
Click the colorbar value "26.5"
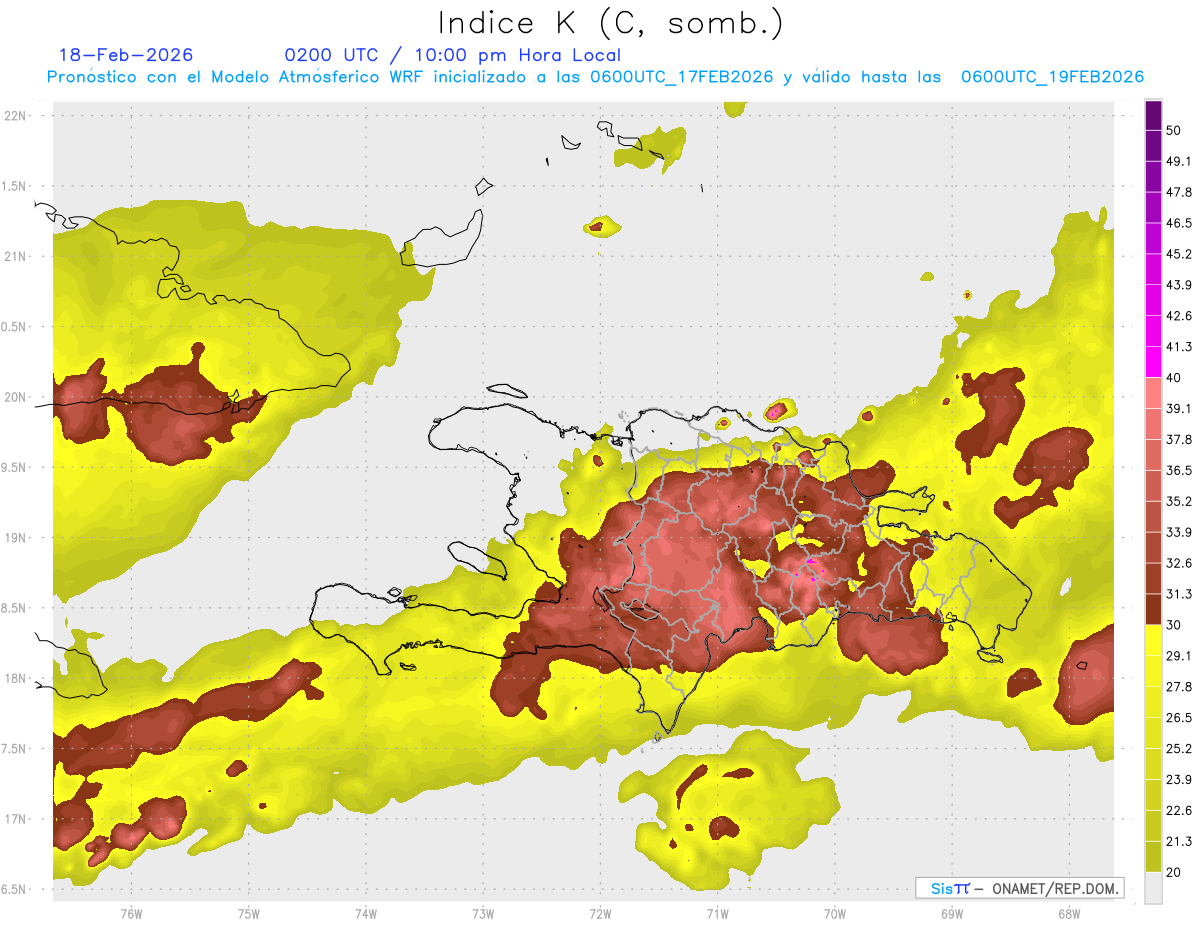[x=1179, y=718]
